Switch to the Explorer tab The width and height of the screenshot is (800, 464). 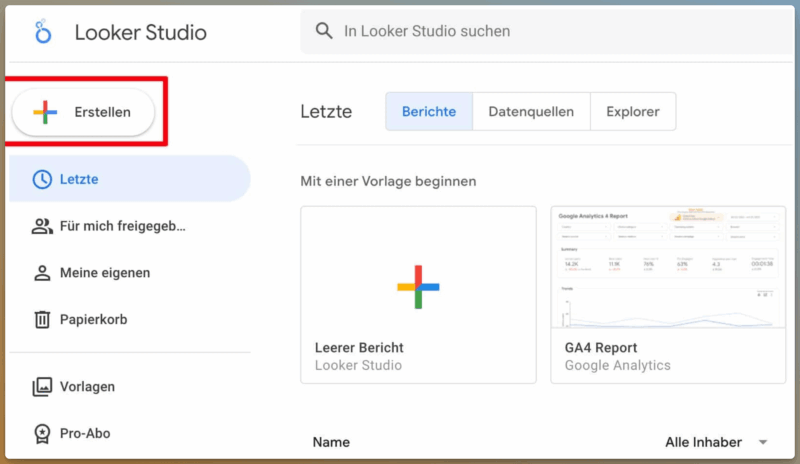633,111
